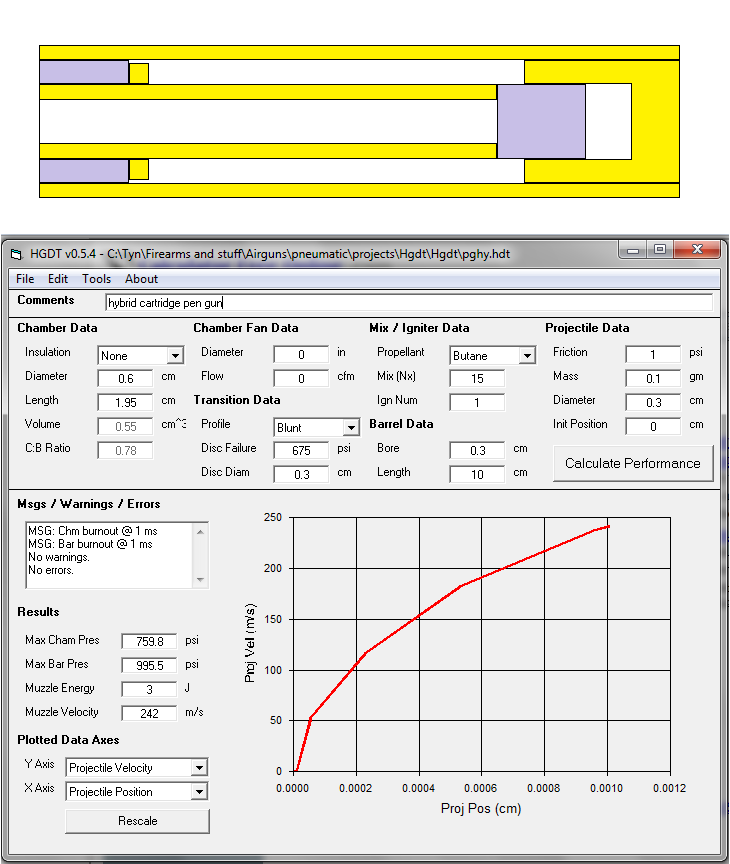Open the Transition Profile dropdown
This screenshot has height=864, width=730.
(350, 428)
